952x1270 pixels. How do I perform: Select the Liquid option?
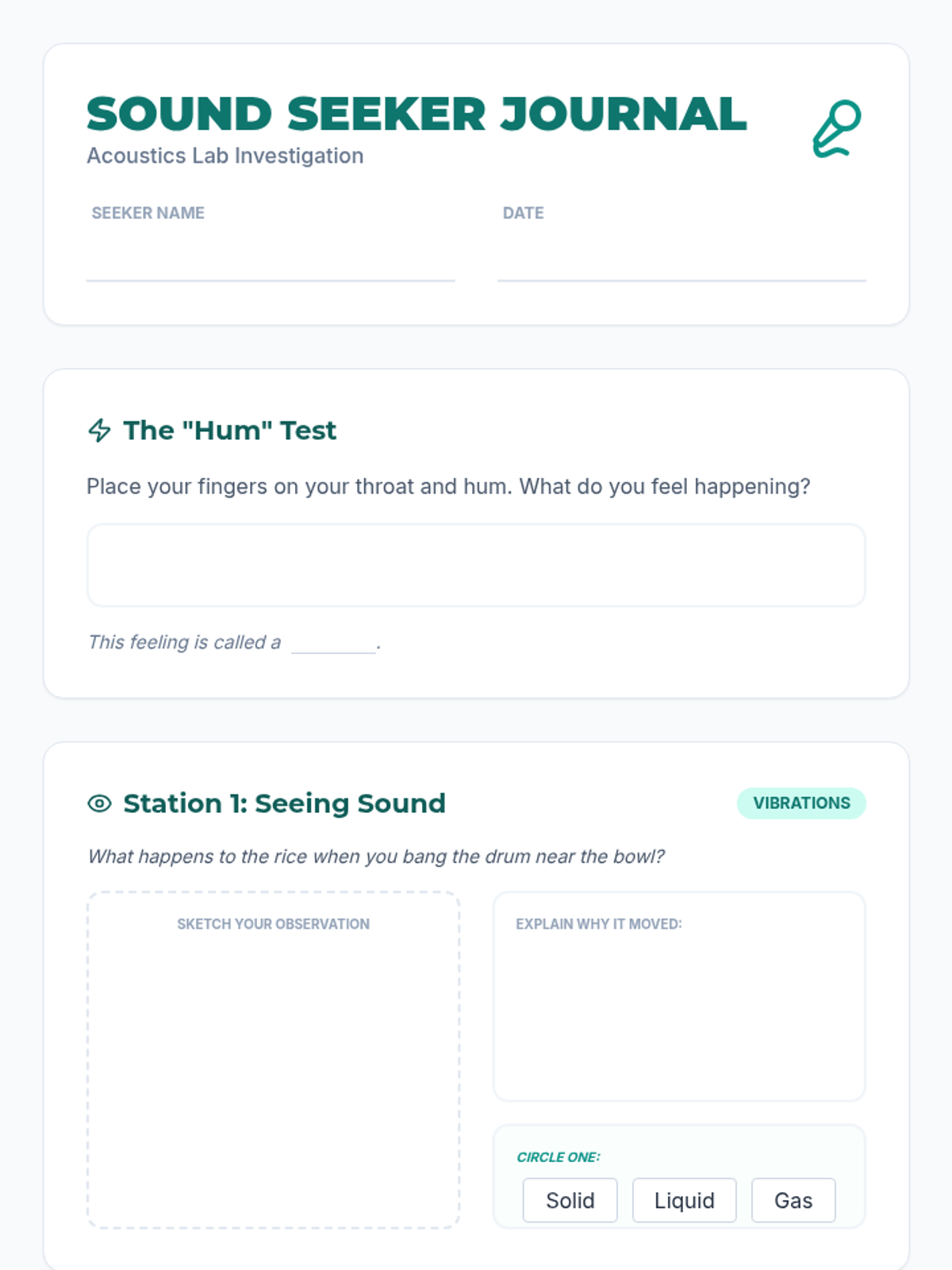click(x=684, y=1200)
